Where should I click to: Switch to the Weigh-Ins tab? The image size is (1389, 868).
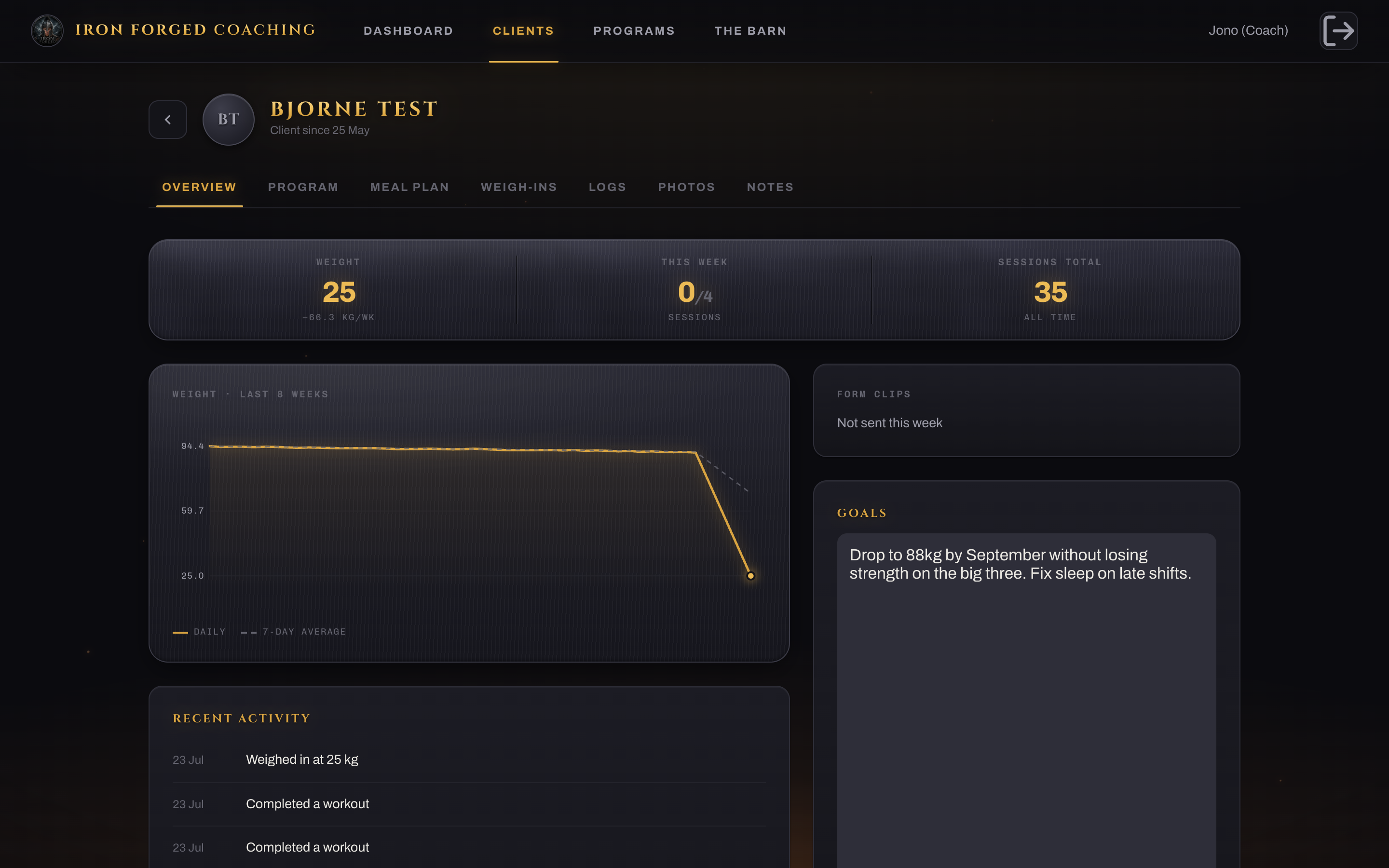click(519, 187)
